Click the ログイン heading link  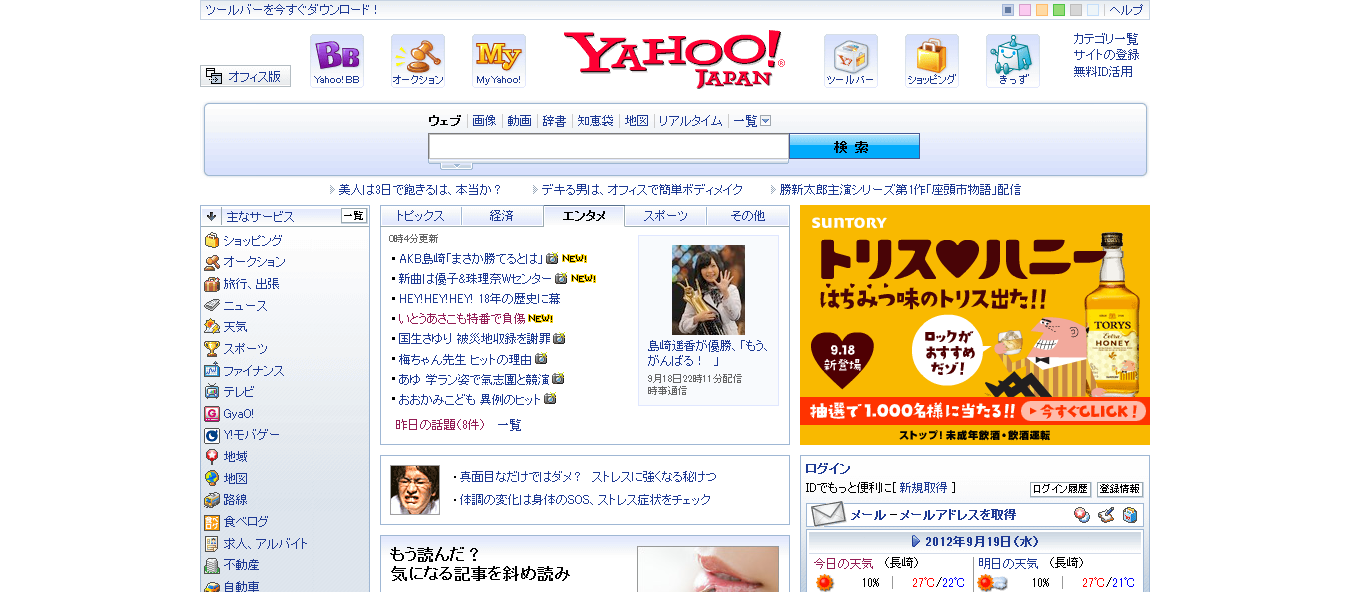coord(828,468)
